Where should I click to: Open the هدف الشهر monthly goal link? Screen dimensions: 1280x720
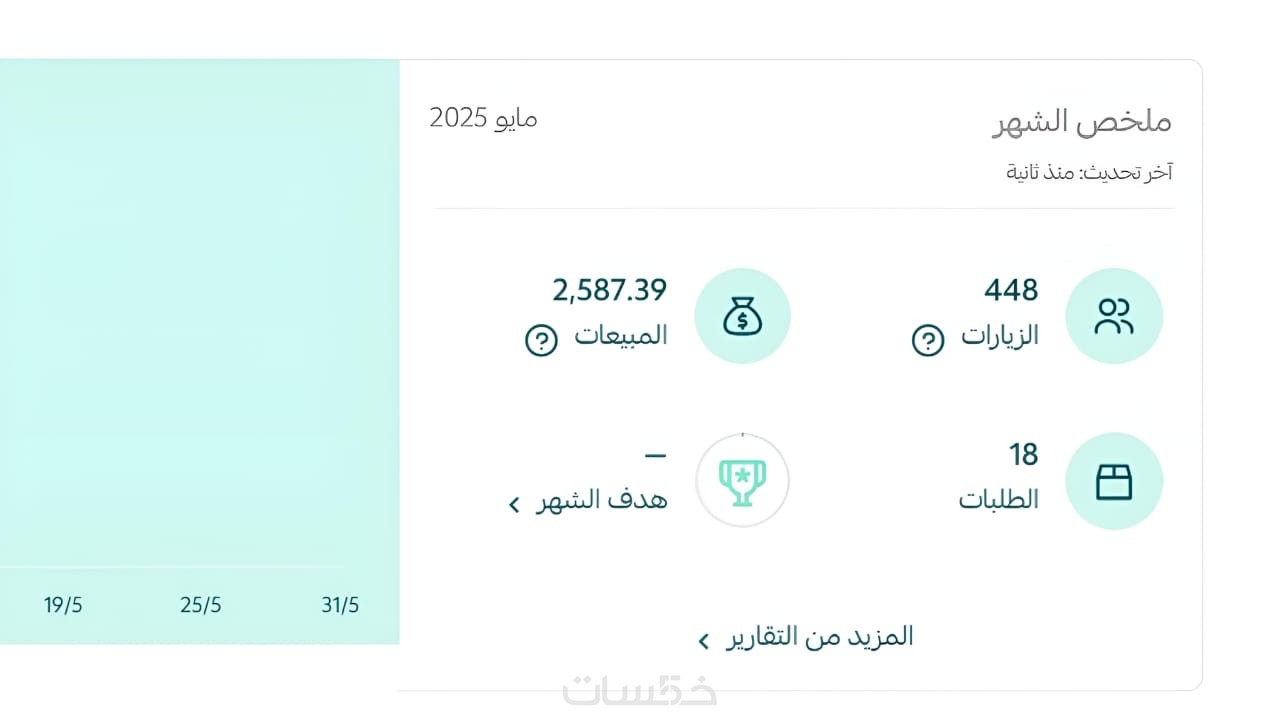[601, 499]
